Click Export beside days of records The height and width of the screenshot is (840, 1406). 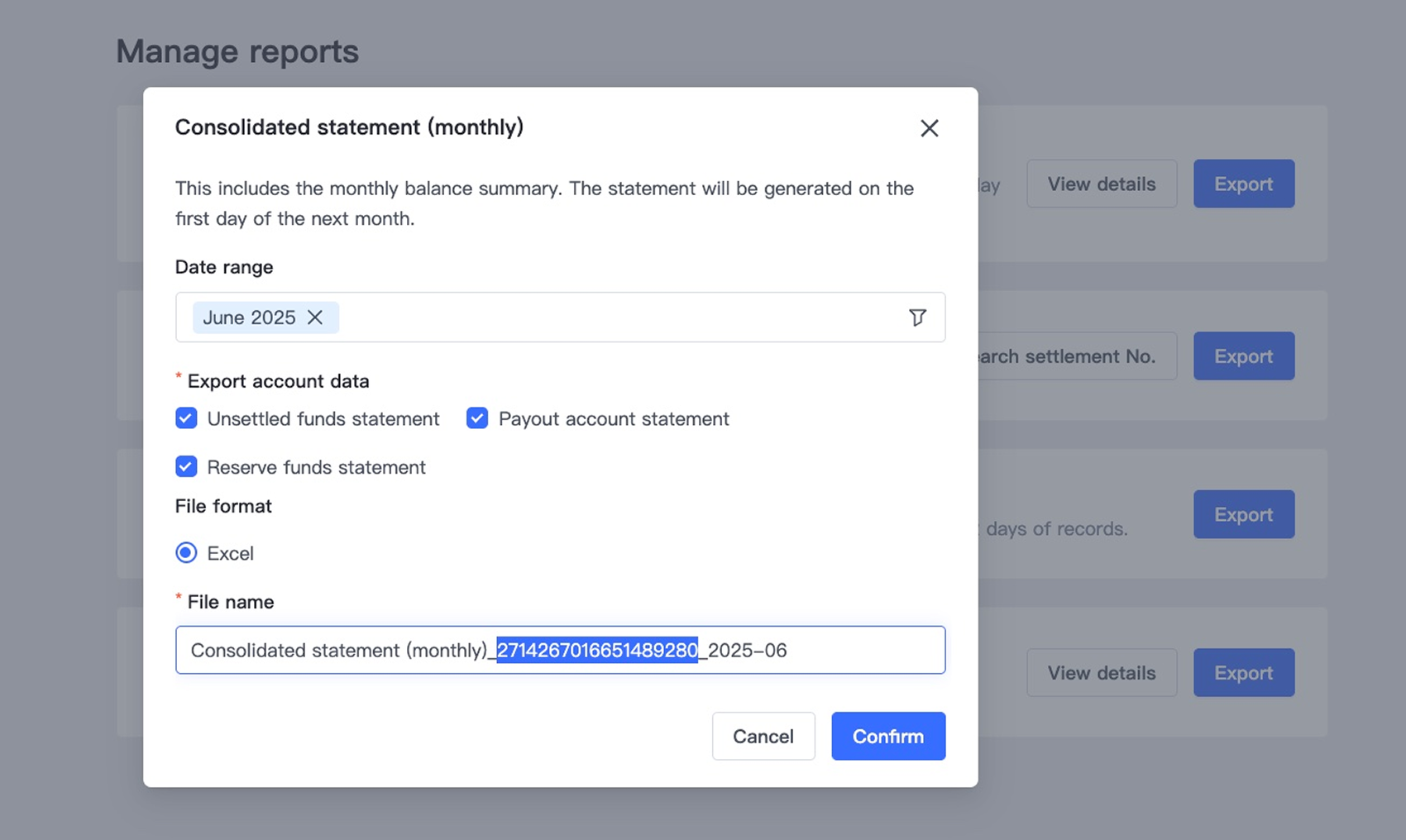[x=1243, y=514]
